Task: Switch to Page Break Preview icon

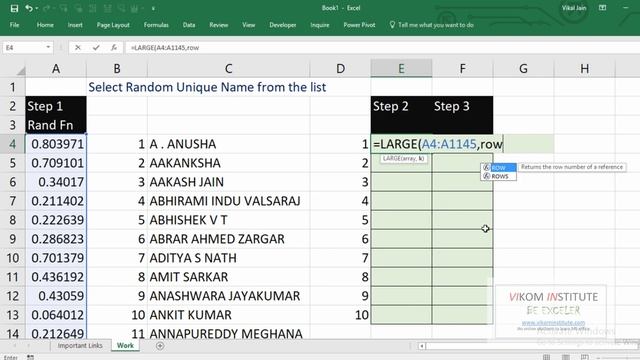Action: pos(584,357)
